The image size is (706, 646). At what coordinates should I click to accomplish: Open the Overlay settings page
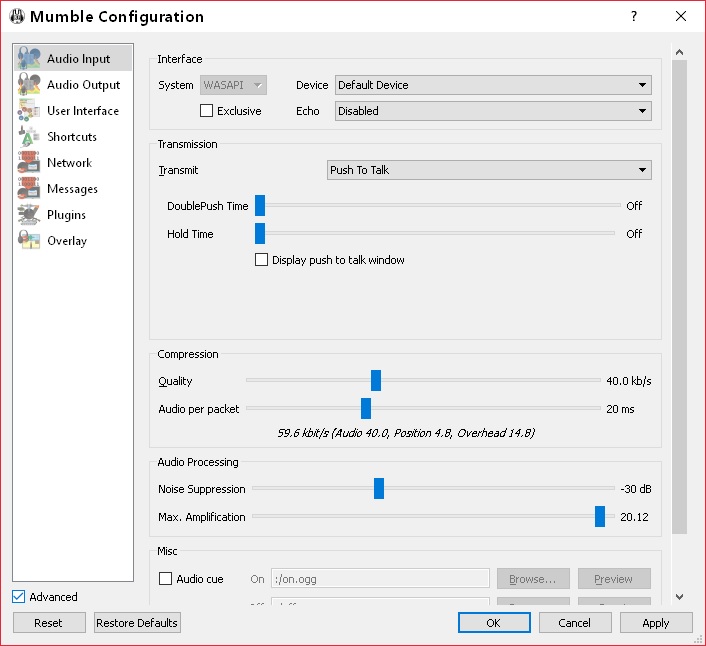coord(73,241)
